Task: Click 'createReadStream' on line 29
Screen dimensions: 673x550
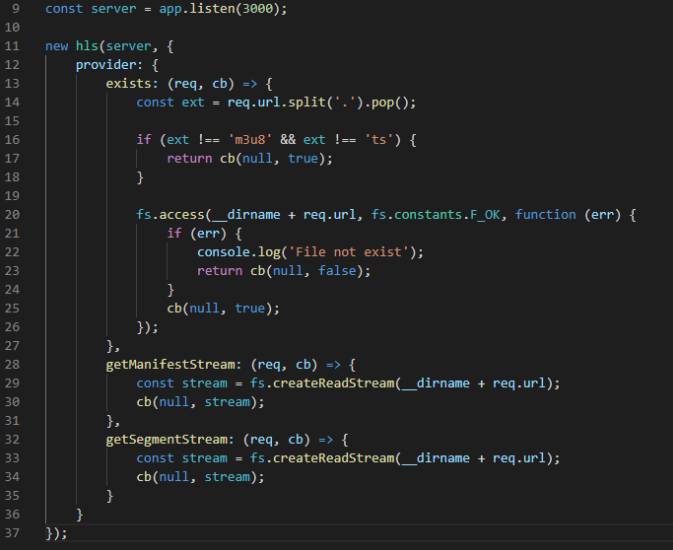Action: point(333,383)
